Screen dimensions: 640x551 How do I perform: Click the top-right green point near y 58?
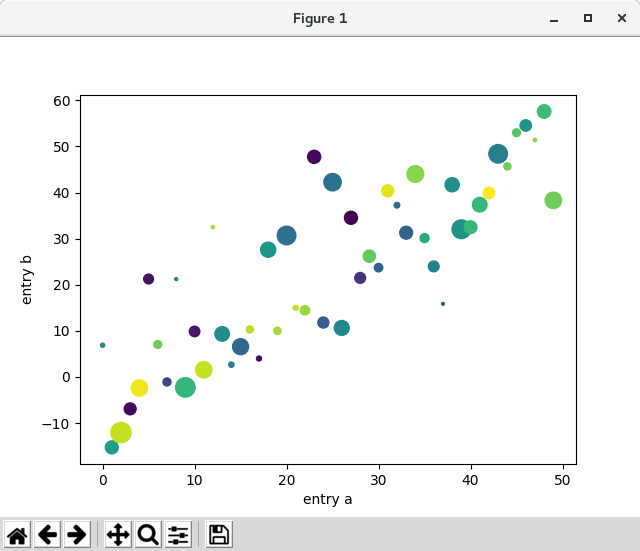pos(544,111)
